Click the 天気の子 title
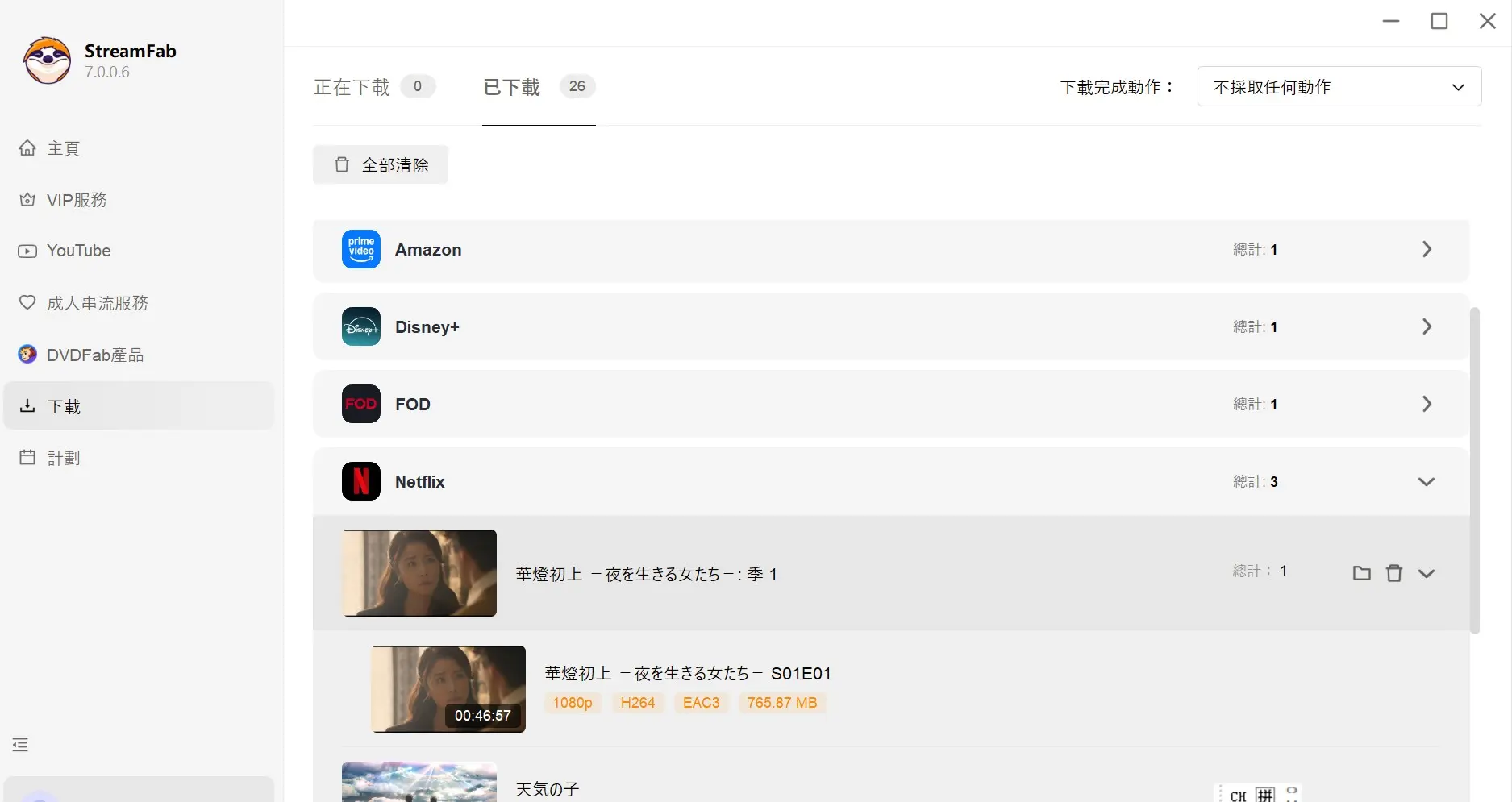The width and height of the screenshot is (1512, 802). point(548,789)
